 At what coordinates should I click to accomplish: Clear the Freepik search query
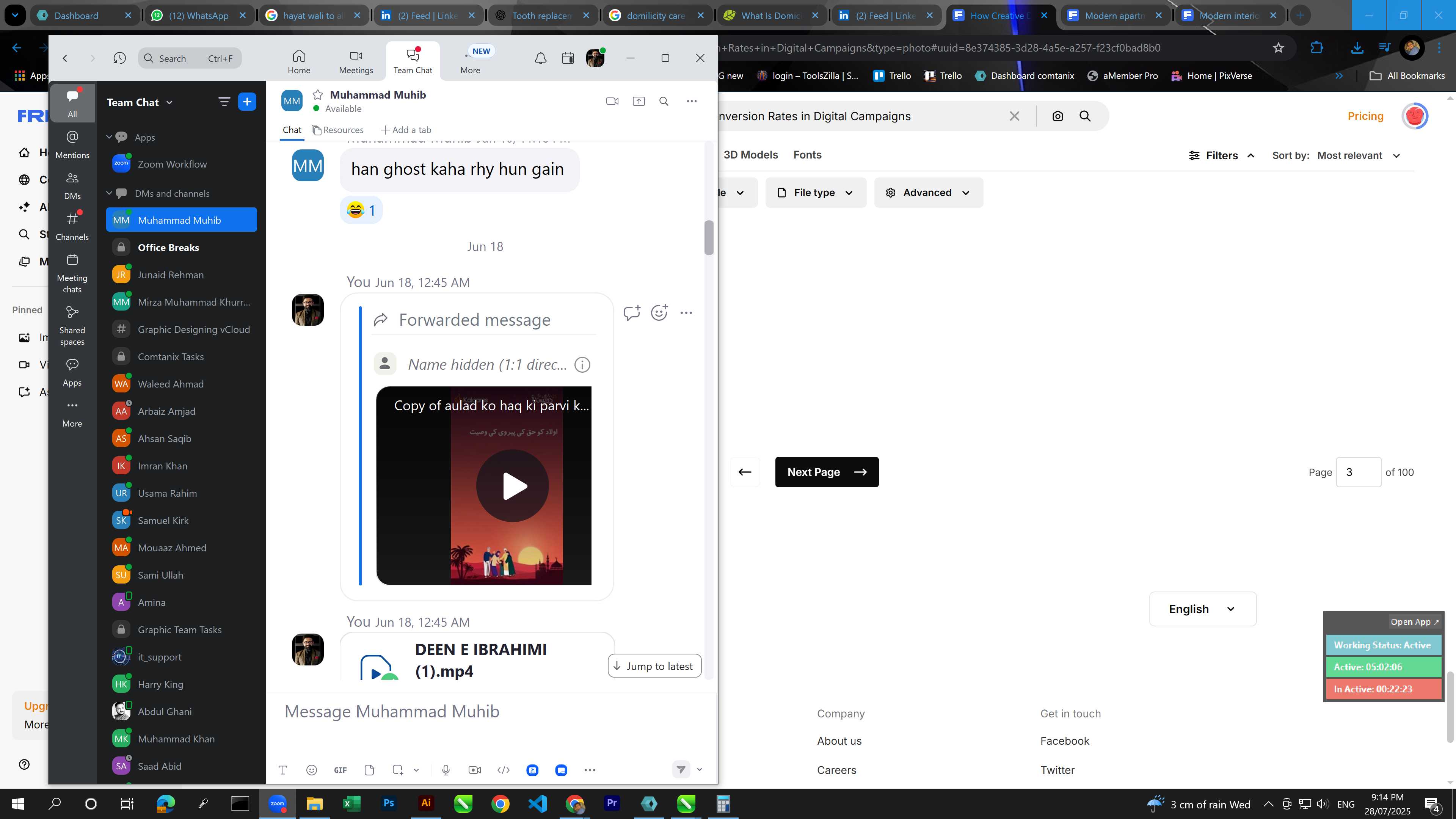1015,116
